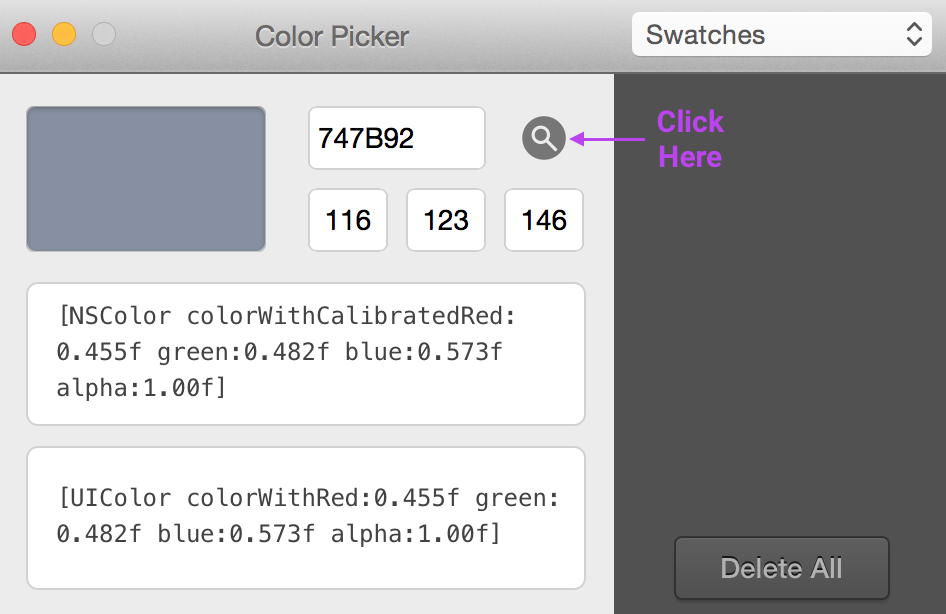Screen dimensions: 946x614
Task: Click the magnifier indicated by the purple arrow
Action: (543, 138)
